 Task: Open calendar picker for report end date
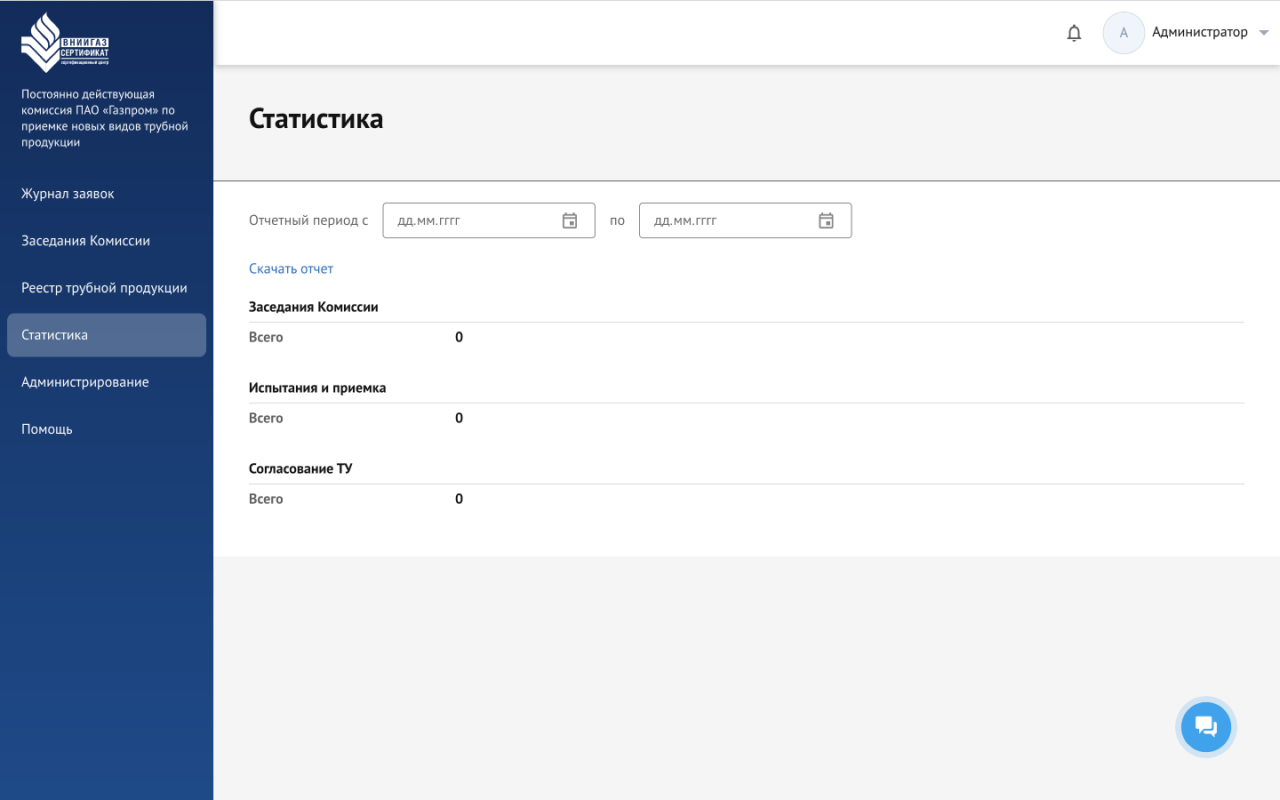[x=826, y=221]
